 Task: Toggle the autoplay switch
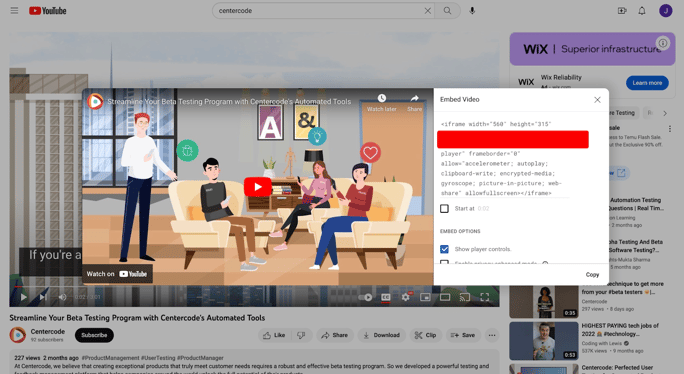coord(366,297)
